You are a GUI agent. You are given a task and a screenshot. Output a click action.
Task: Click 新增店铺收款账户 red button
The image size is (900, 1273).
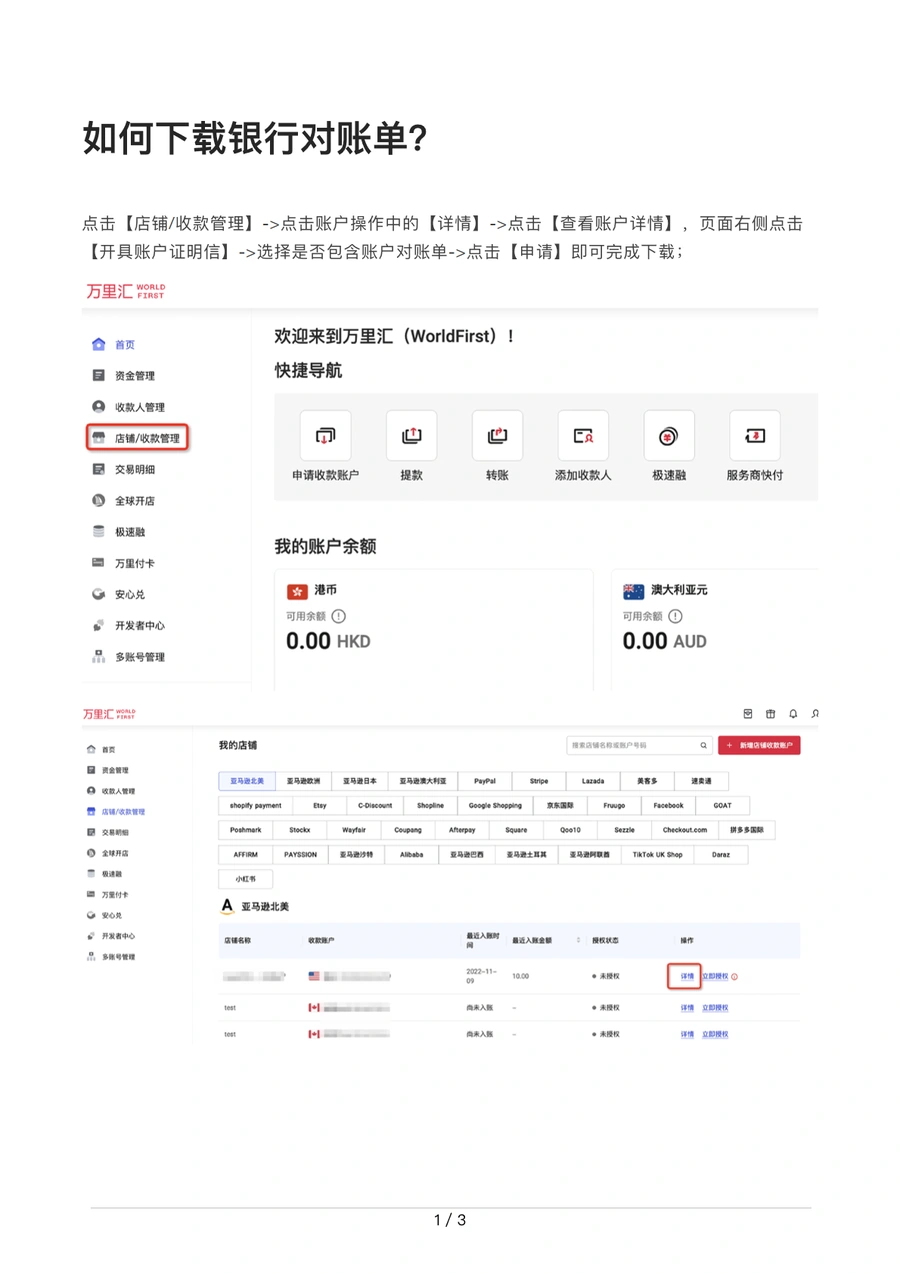click(x=759, y=746)
